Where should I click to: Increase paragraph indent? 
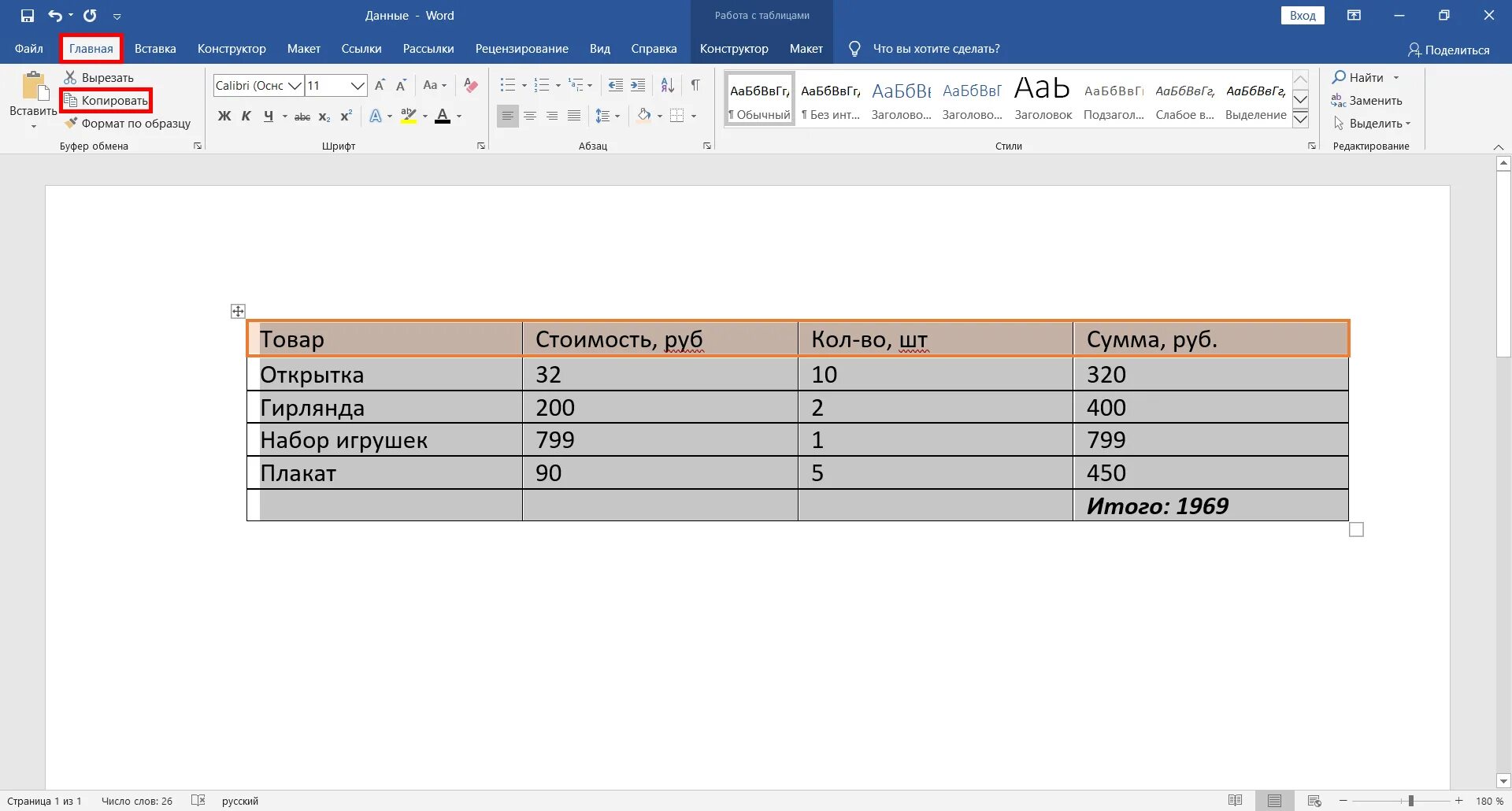click(638, 85)
